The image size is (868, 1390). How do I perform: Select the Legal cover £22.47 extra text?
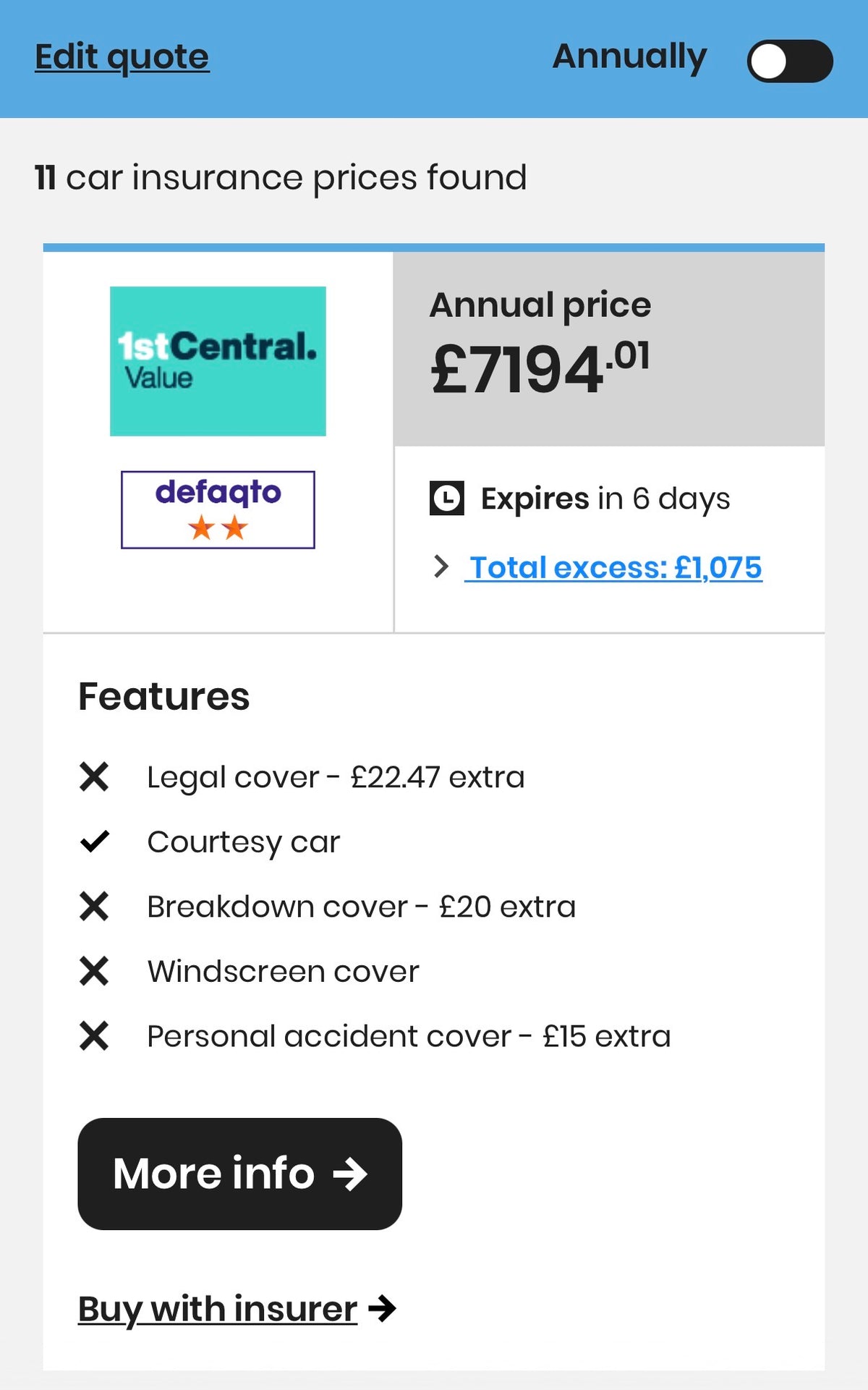coord(336,777)
